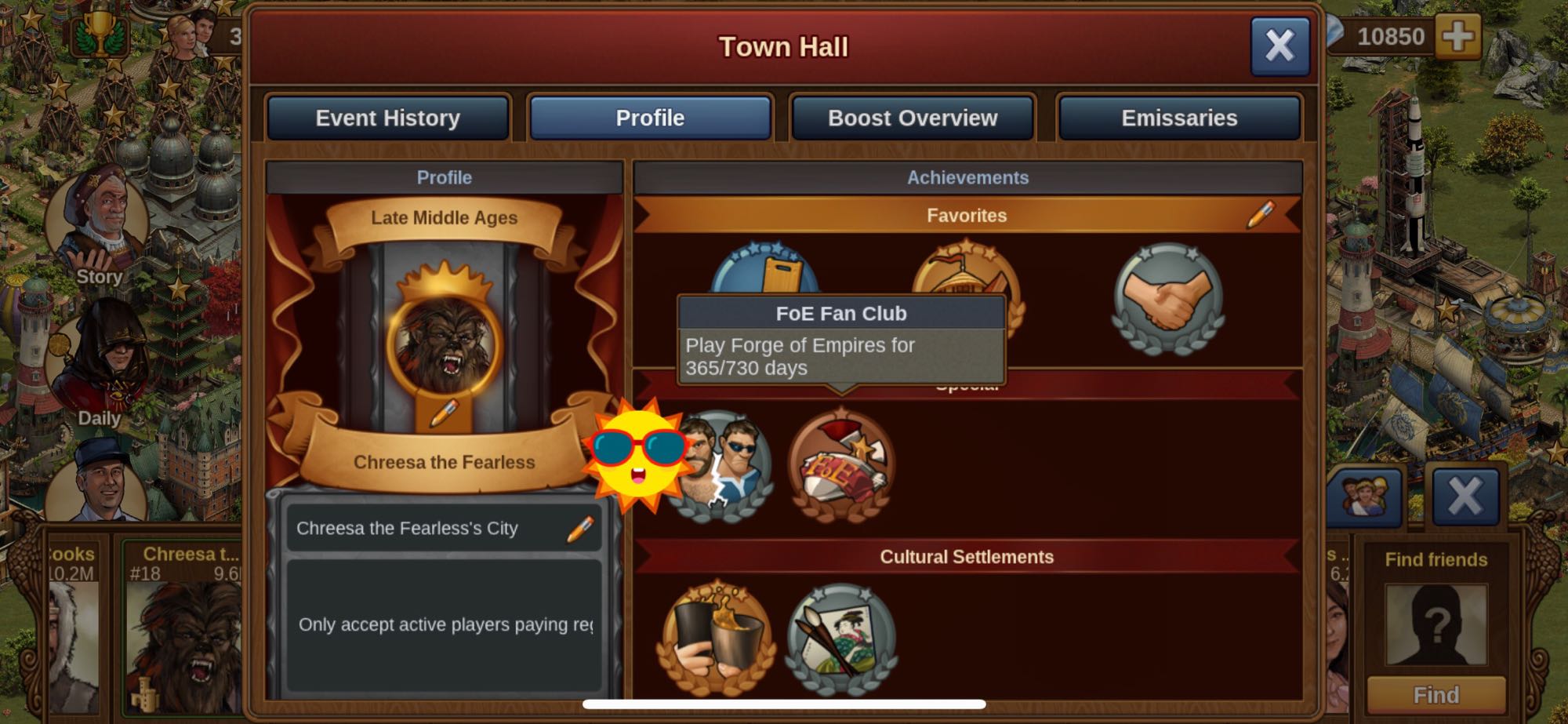The image size is (1568, 724).
Task: Rename city using the pencil icon
Action: point(580,529)
